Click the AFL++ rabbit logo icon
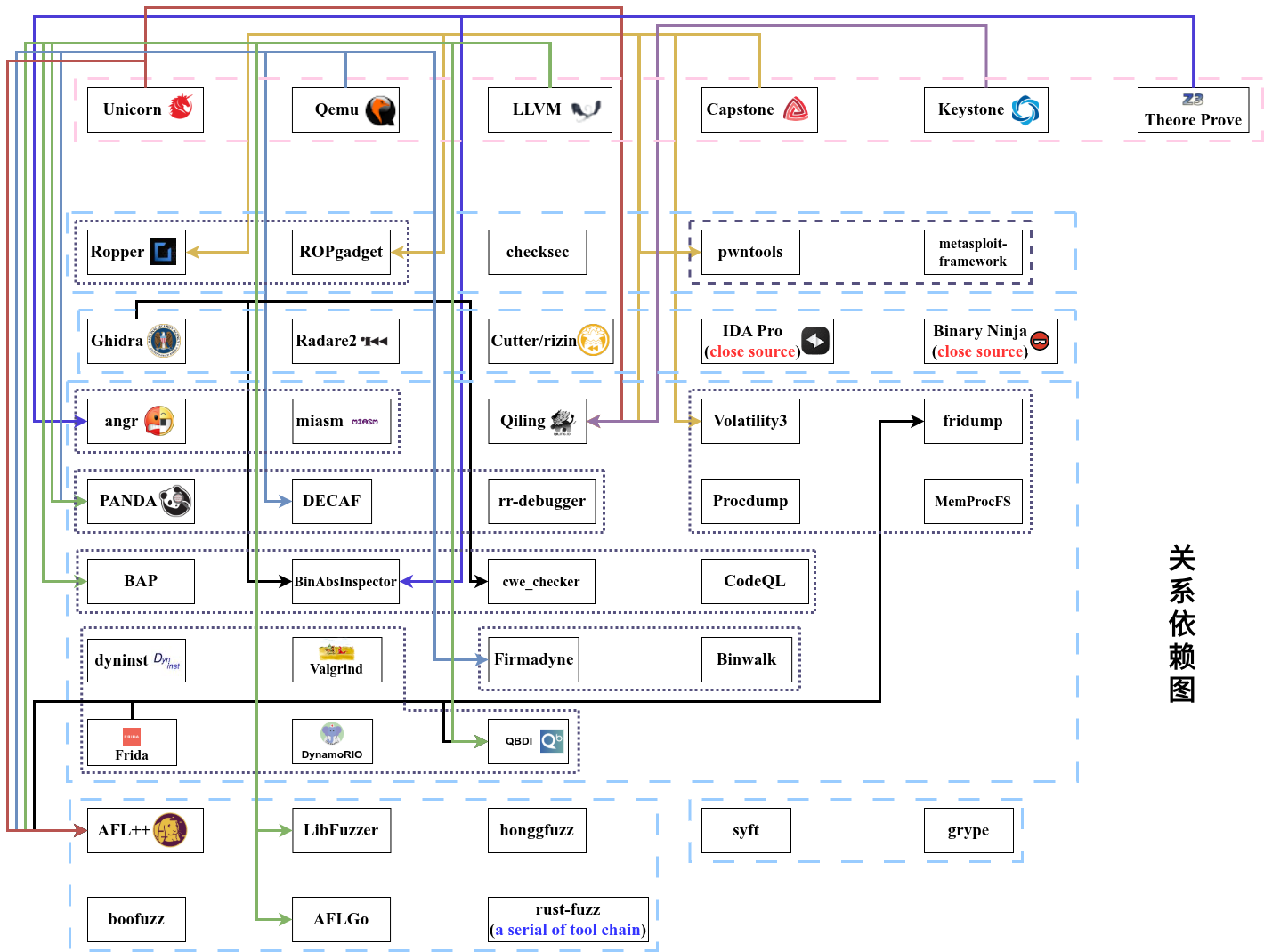The height and width of the screenshot is (952, 1264). tap(170, 830)
